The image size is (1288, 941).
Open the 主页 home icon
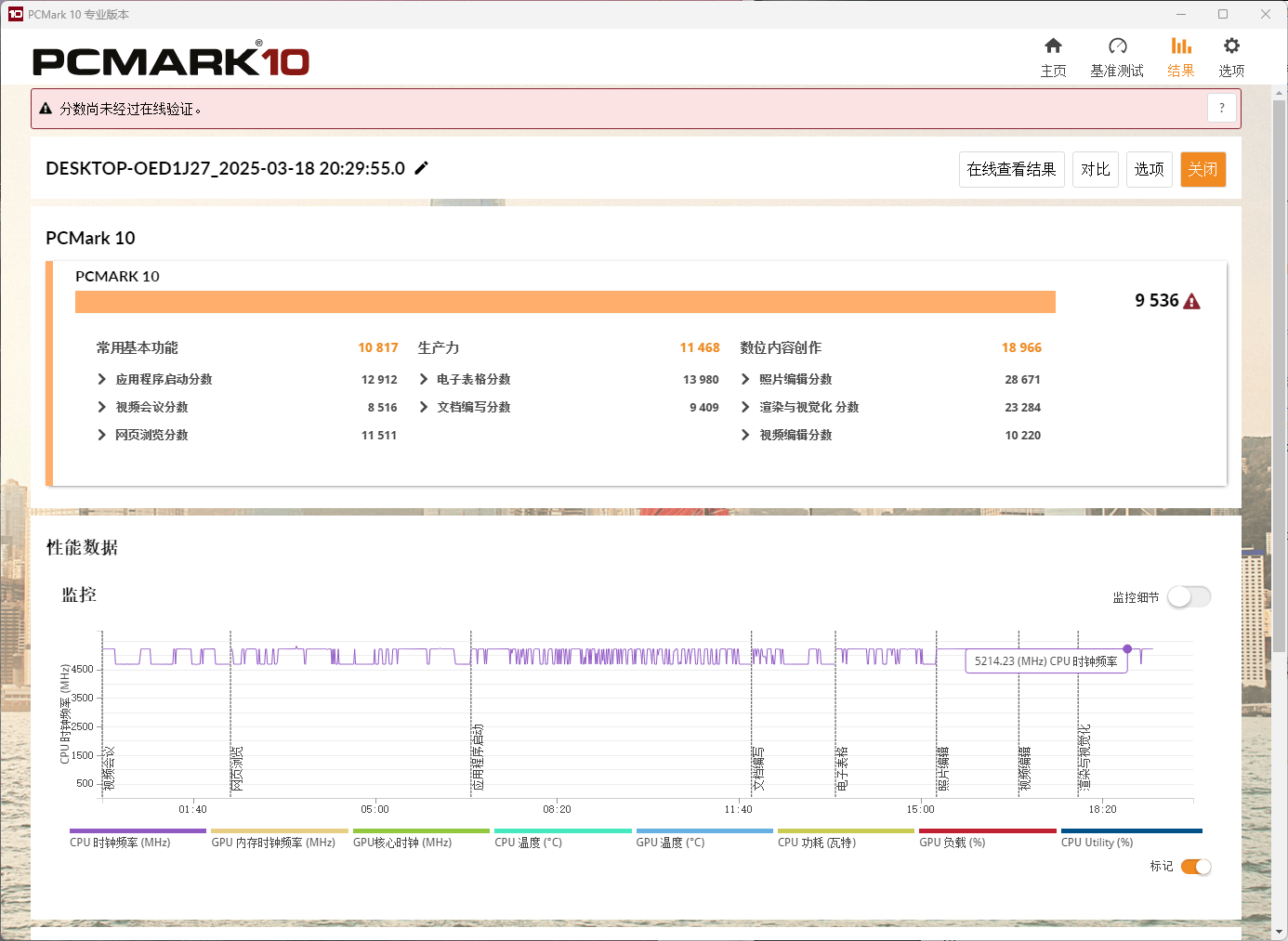click(x=1053, y=46)
